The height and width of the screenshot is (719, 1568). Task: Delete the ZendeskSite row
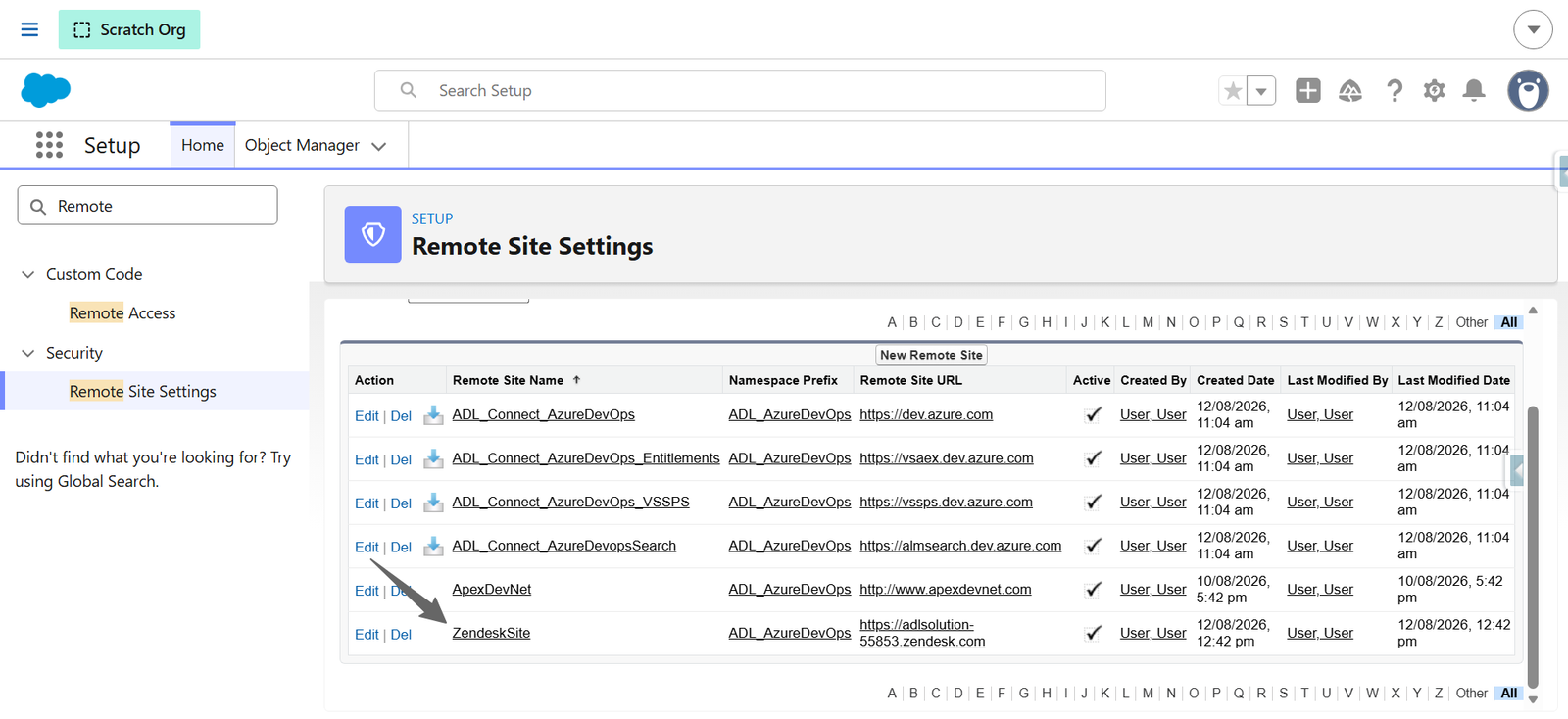click(401, 635)
